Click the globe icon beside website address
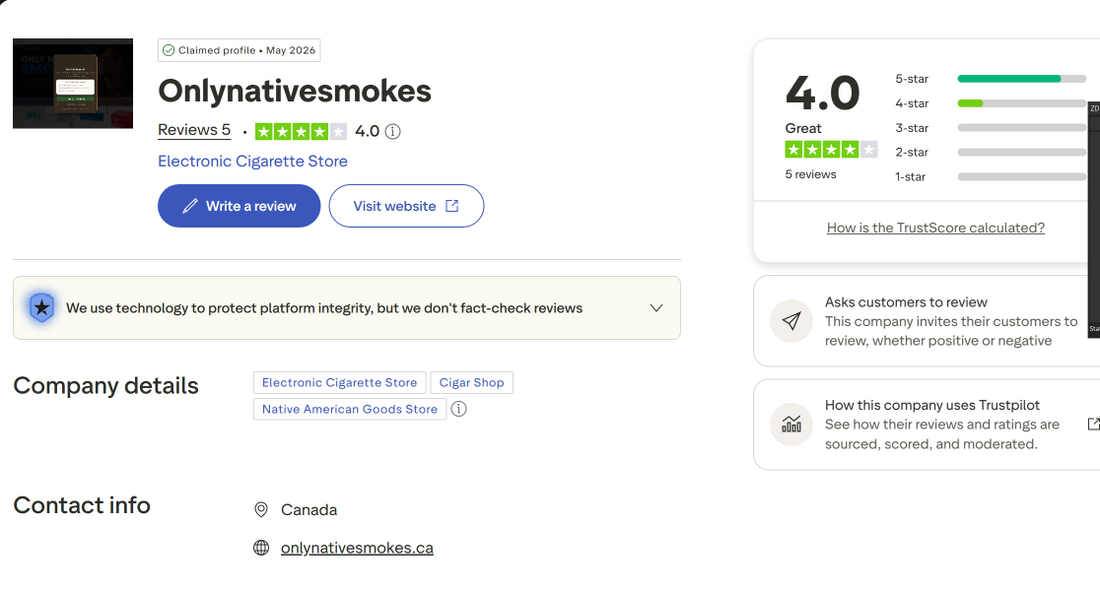 pos(261,548)
